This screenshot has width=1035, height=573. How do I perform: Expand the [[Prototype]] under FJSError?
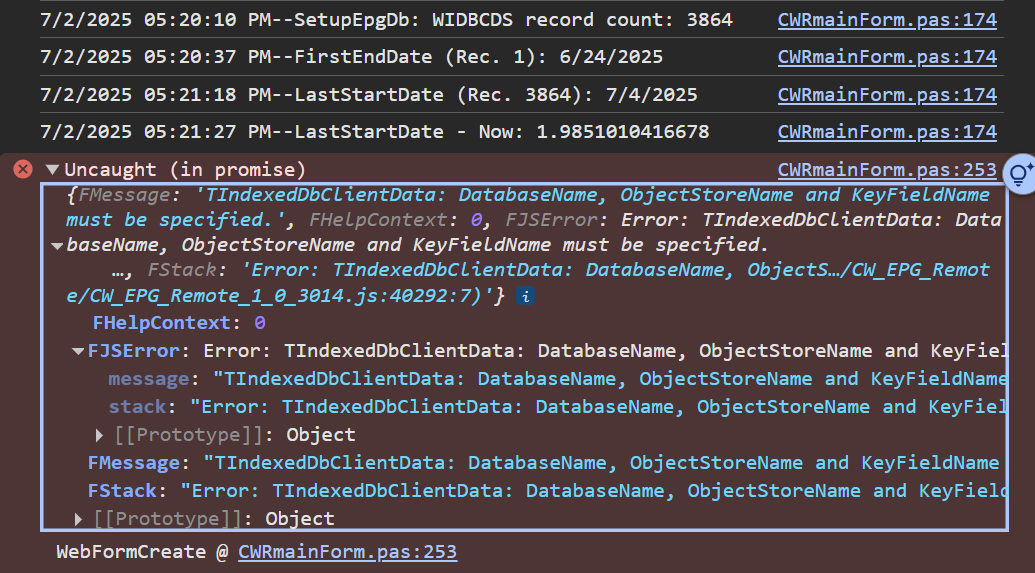click(x=99, y=435)
